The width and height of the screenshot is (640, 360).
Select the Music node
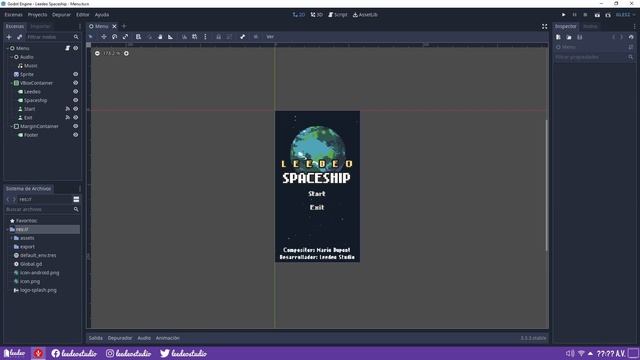[30, 66]
